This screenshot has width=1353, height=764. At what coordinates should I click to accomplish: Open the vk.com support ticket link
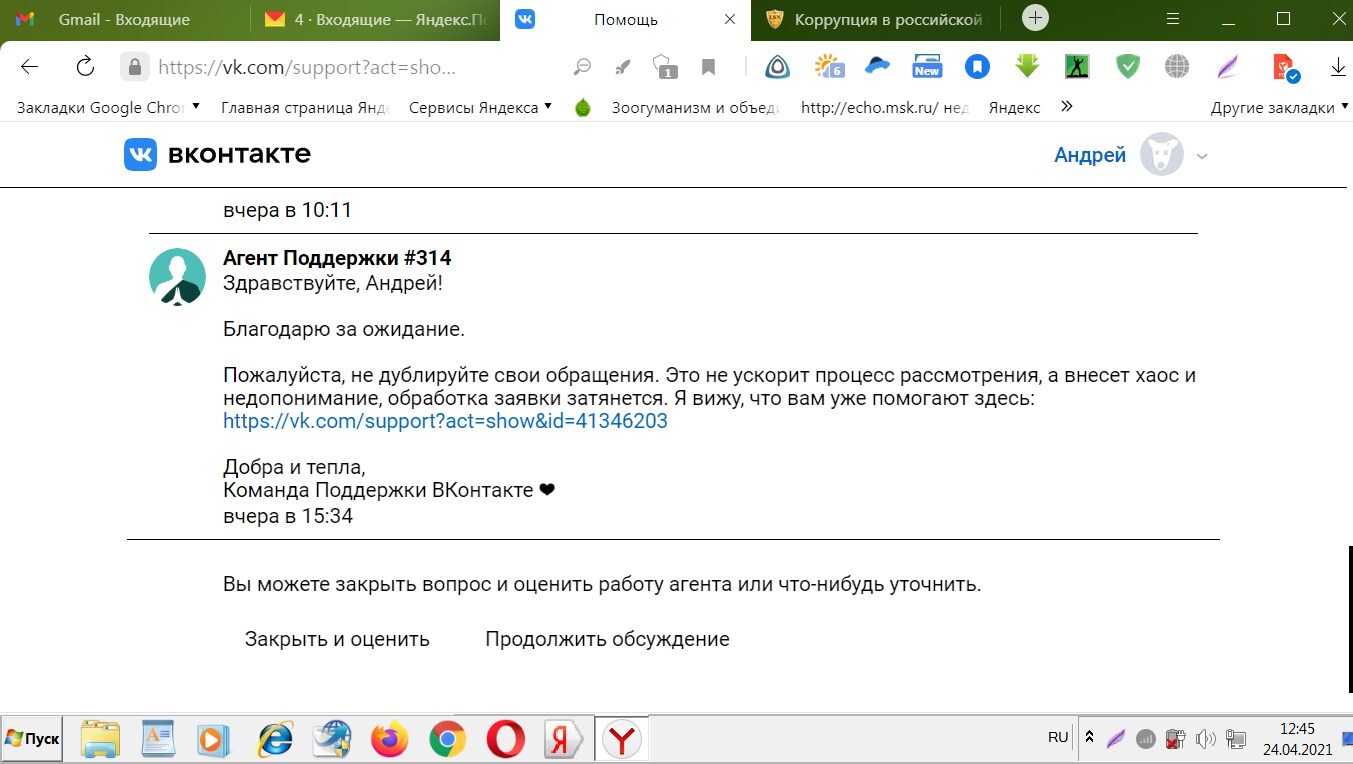coord(445,421)
